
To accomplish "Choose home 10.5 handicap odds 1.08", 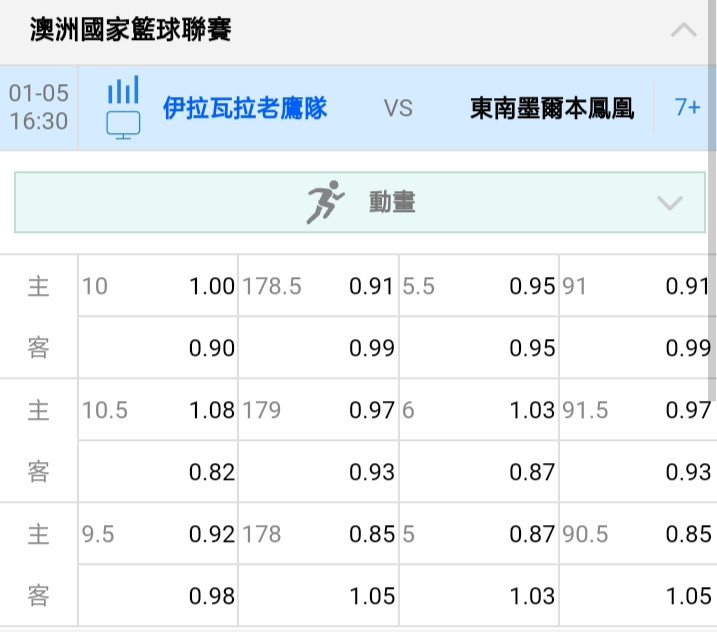I will [x=158, y=410].
